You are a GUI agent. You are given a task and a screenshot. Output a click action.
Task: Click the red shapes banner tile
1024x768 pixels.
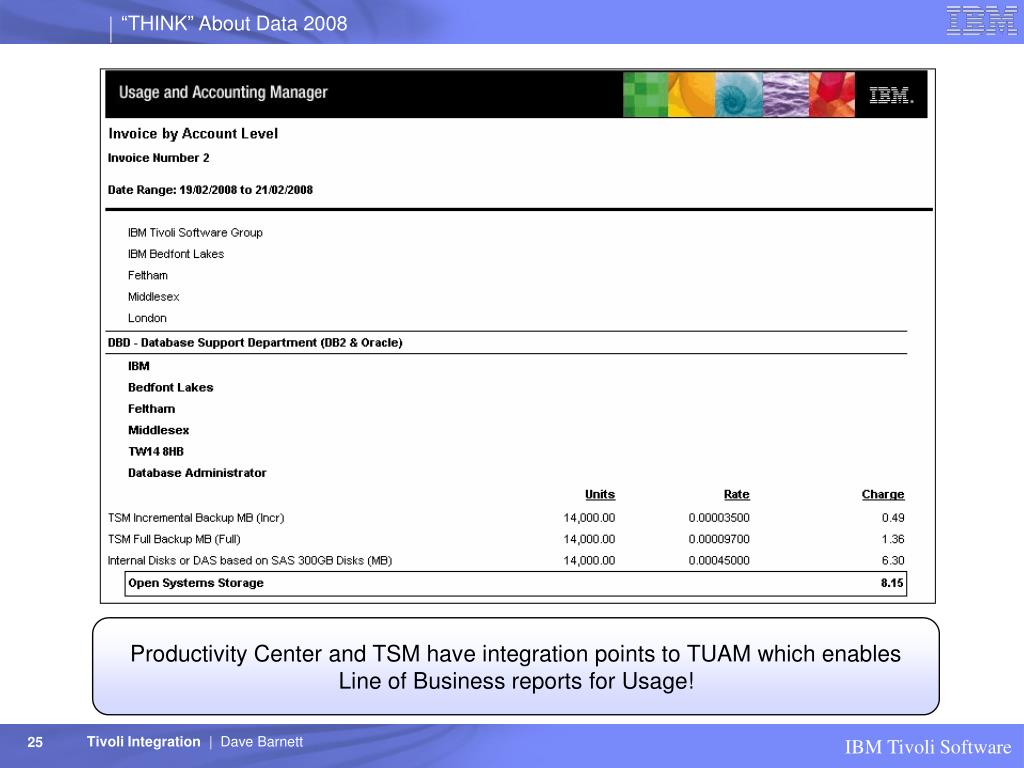(832, 95)
